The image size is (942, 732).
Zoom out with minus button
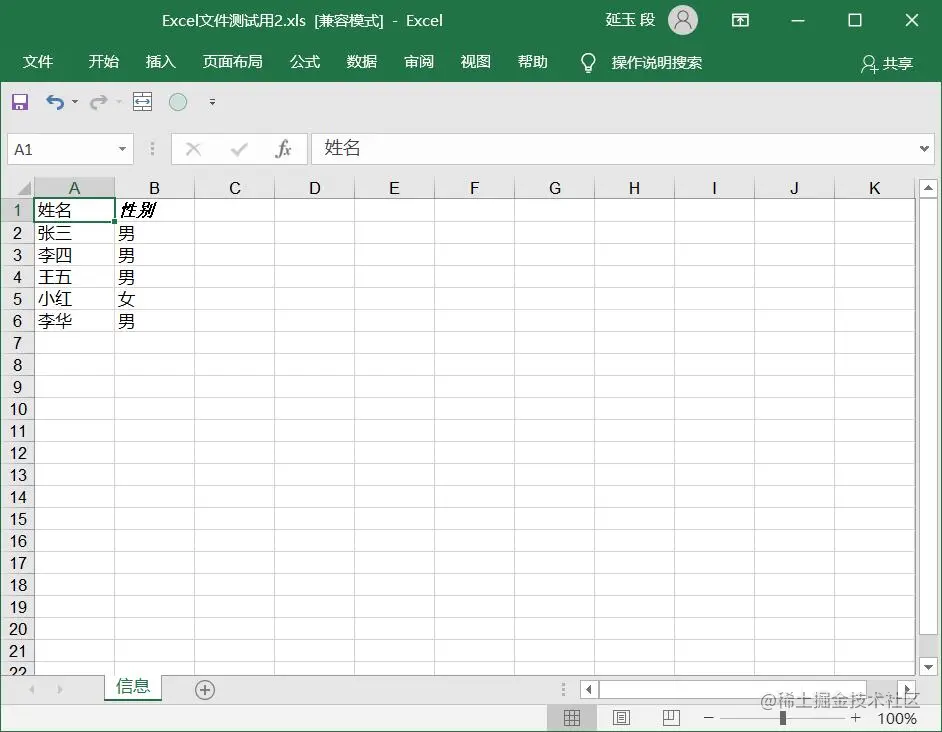[x=708, y=718]
